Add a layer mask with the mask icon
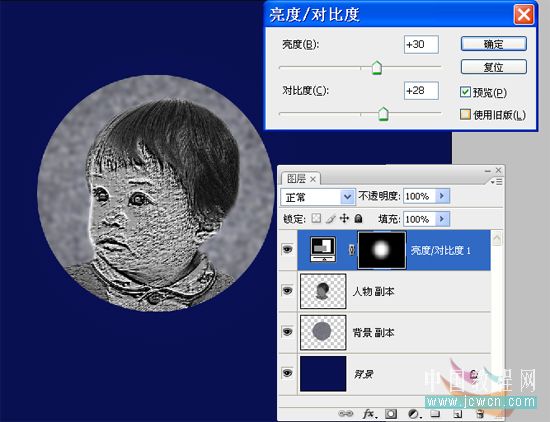The image size is (550, 422). [x=391, y=414]
